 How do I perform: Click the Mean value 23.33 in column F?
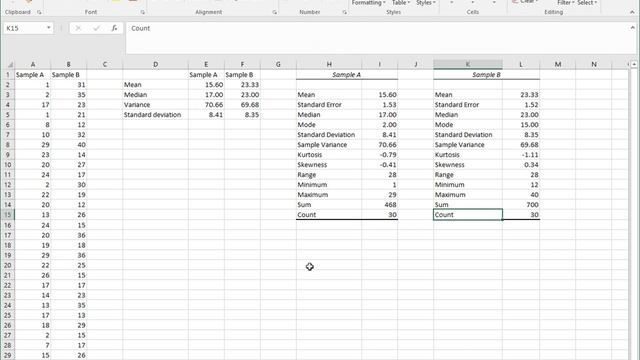click(242, 84)
